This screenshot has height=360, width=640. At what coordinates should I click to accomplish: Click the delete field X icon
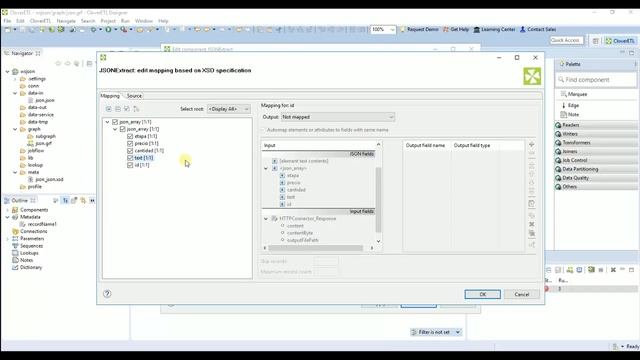coord(531,224)
